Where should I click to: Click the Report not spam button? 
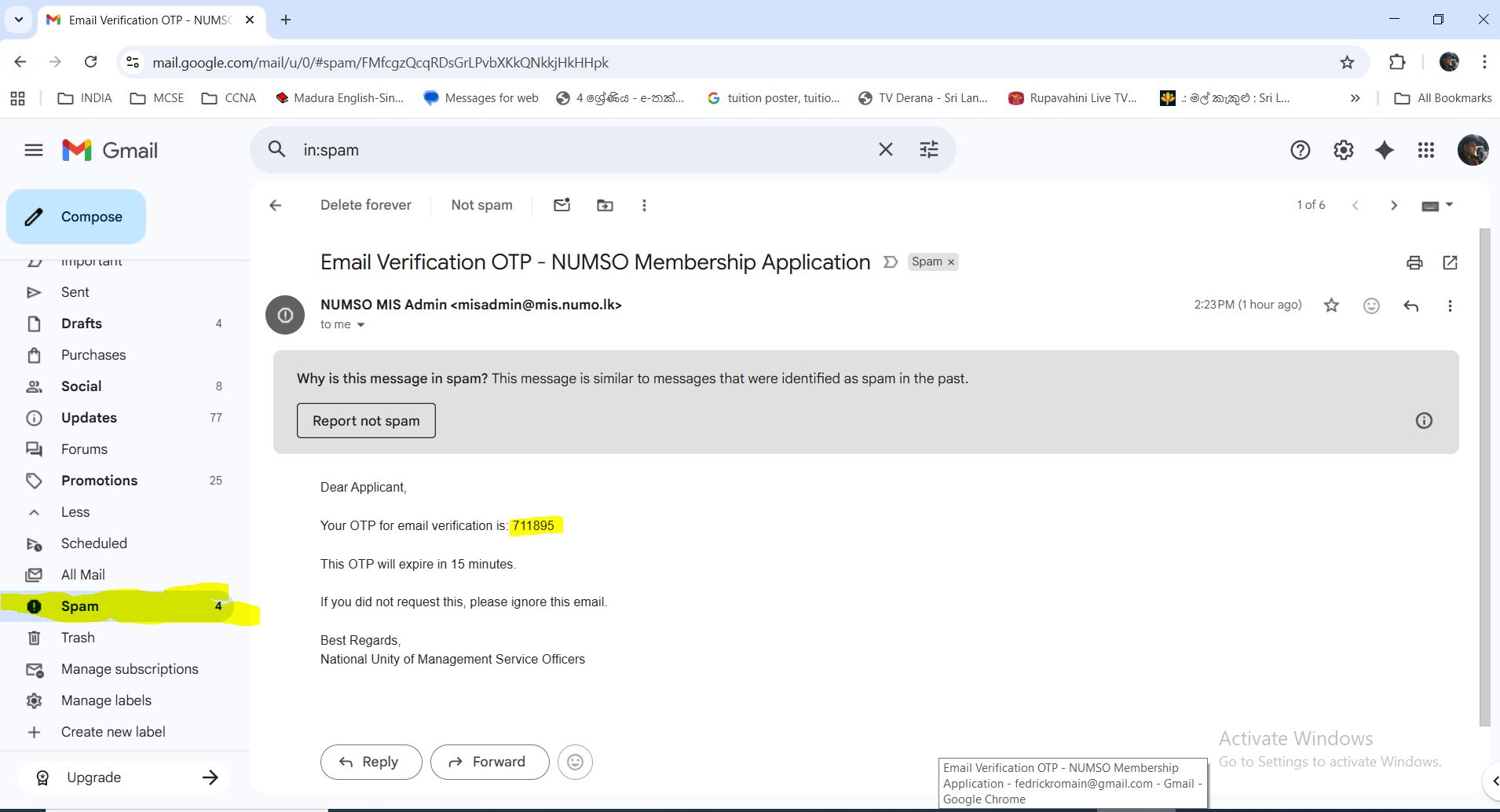pyautogui.click(x=365, y=420)
